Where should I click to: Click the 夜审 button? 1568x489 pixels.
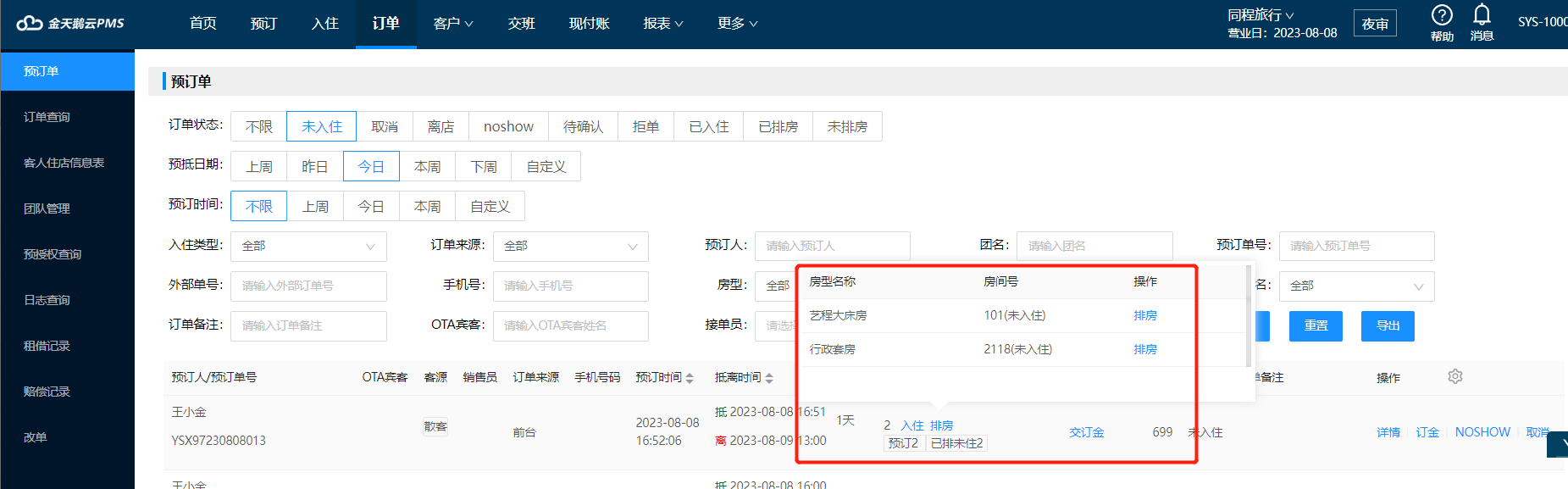pyautogui.click(x=1375, y=24)
